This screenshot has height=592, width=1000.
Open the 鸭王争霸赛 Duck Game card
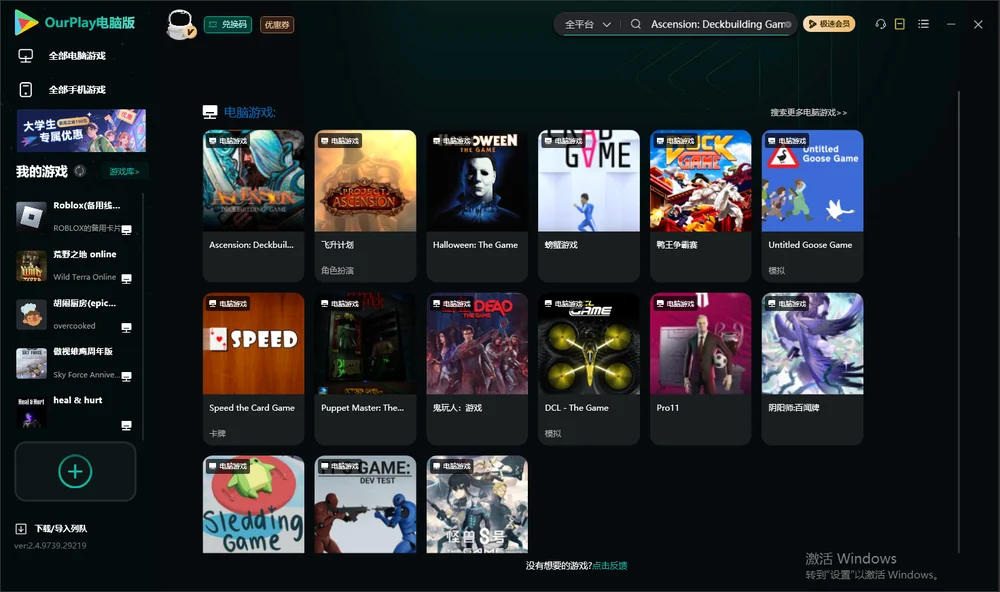[x=701, y=205]
